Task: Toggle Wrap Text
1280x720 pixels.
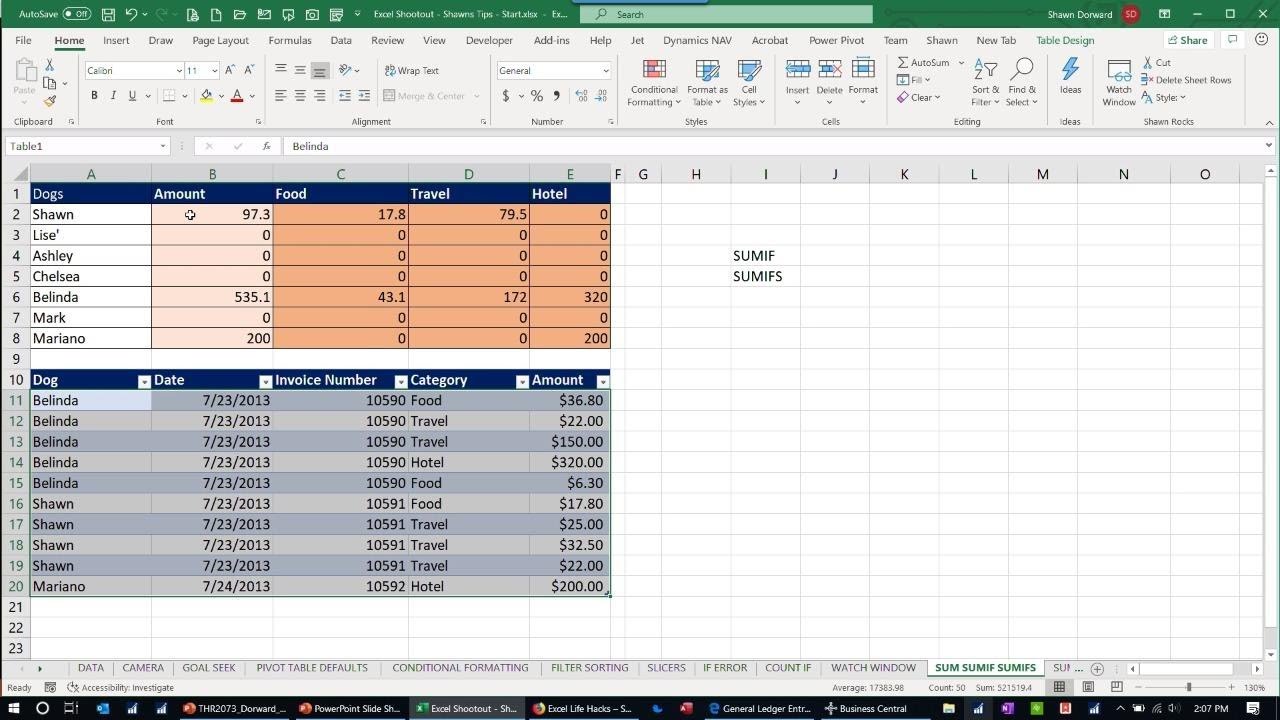Action: click(412, 71)
